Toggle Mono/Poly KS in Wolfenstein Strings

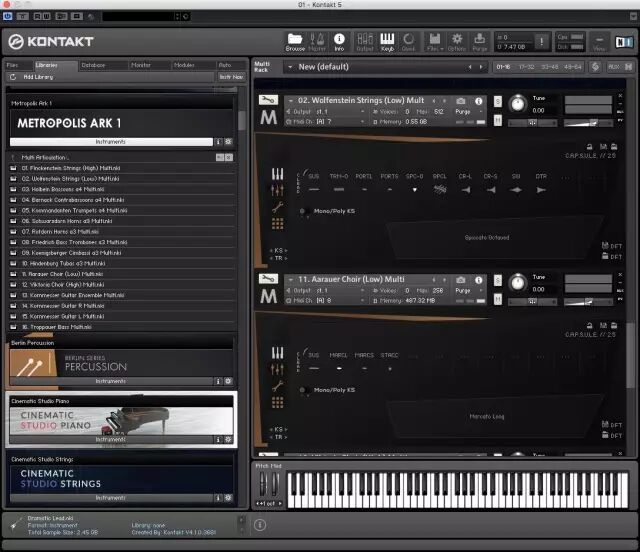(302, 211)
